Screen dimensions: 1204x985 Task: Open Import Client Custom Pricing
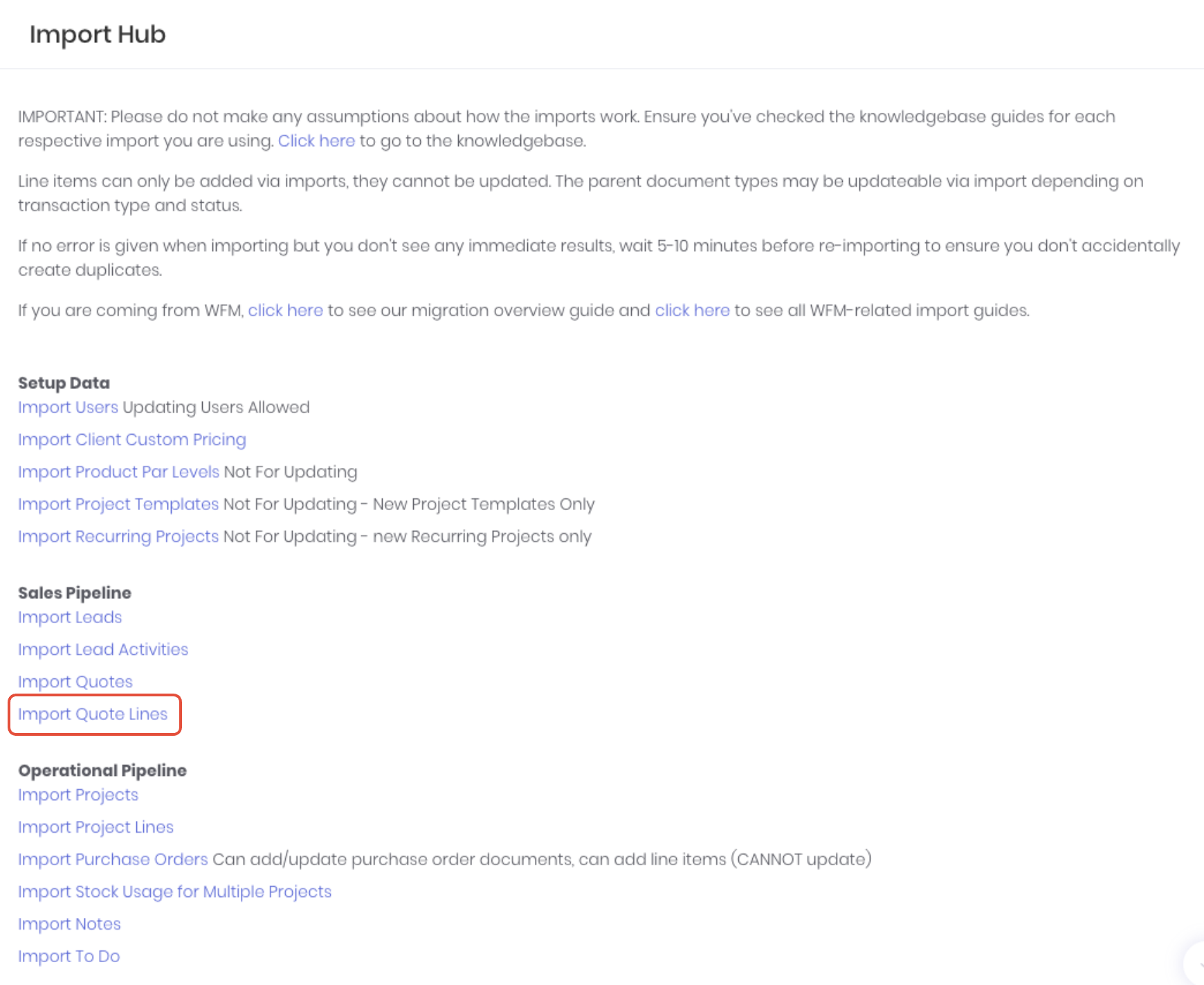(x=132, y=440)
